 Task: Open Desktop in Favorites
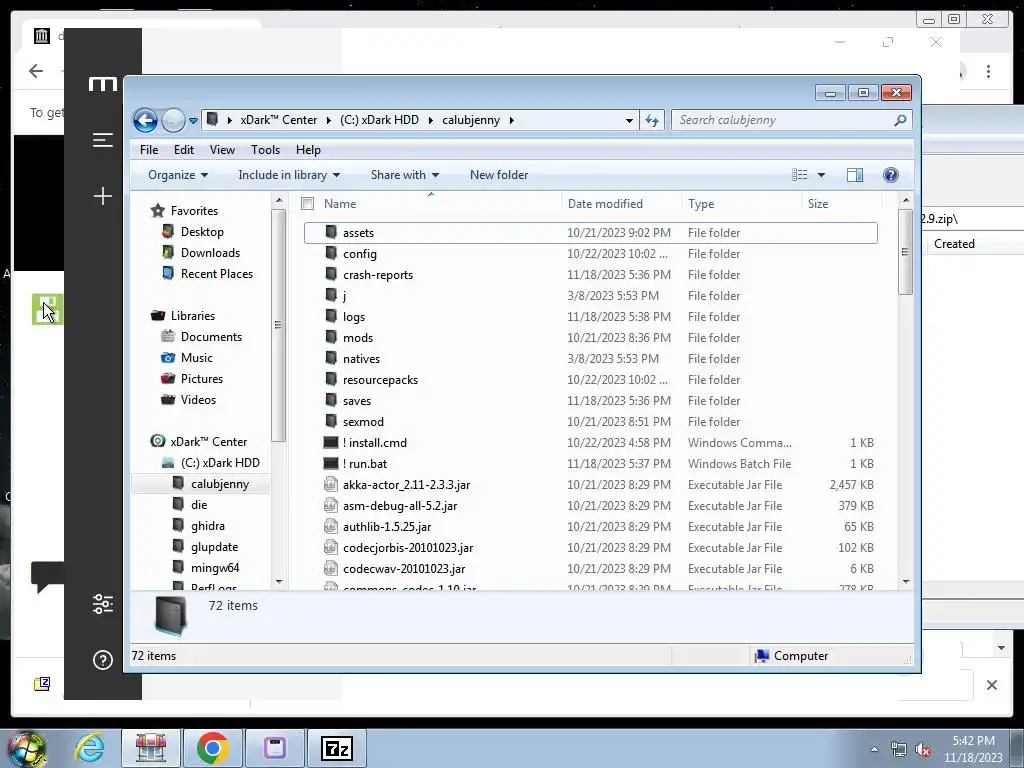click(x=202, y=232)
